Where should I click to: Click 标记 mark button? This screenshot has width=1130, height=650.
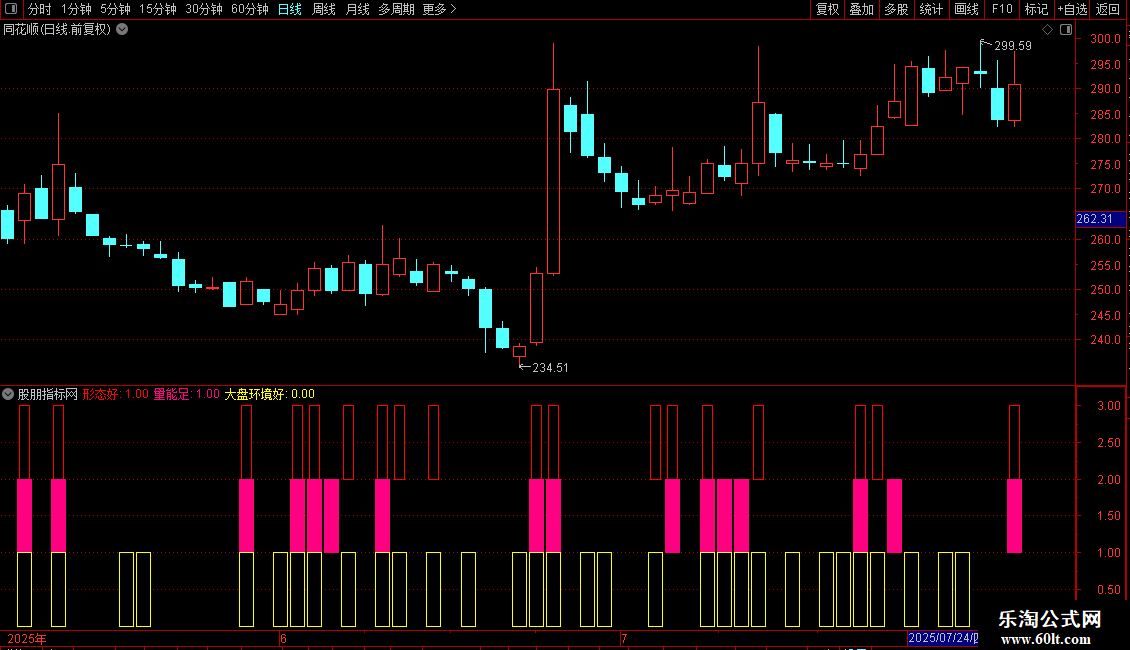pos(1036,9)
